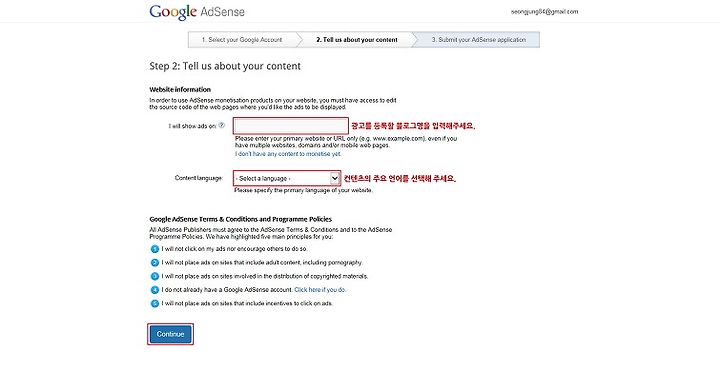Click the numbered bullet 1 icon for not clicking my ads

coord(155,249)
